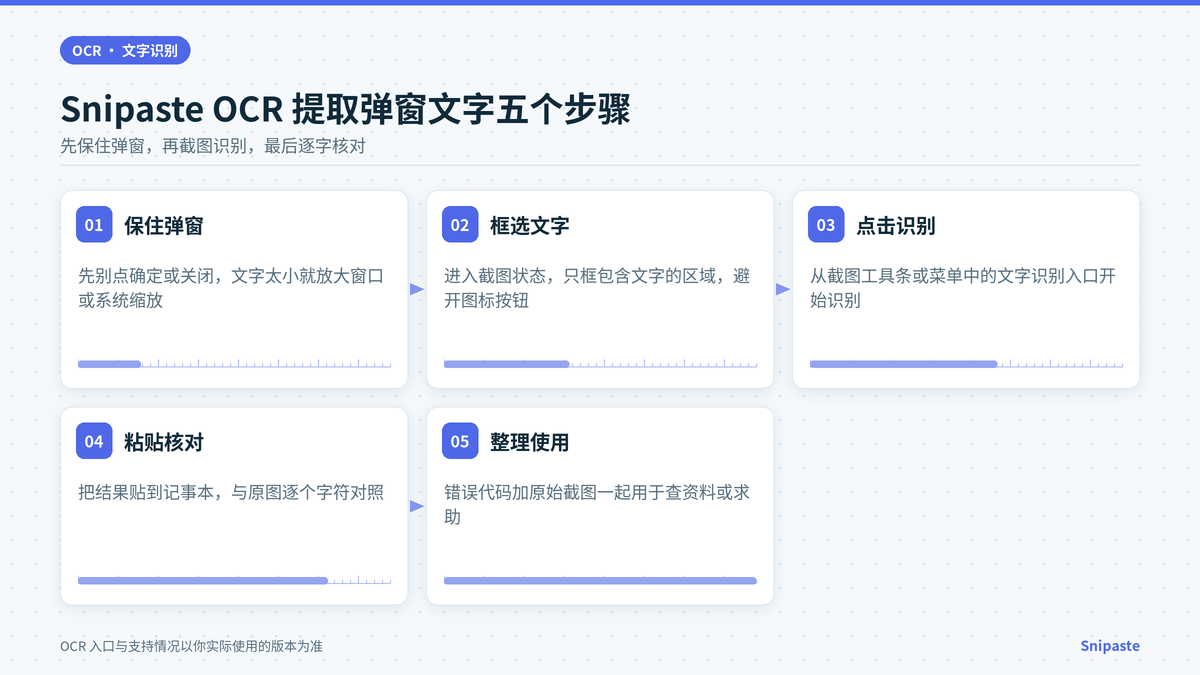Image resolution: width=1200 pixels, height=675 pixels.
Task: Click the progress bar in 整理使用 card
Action: (600, 580)
